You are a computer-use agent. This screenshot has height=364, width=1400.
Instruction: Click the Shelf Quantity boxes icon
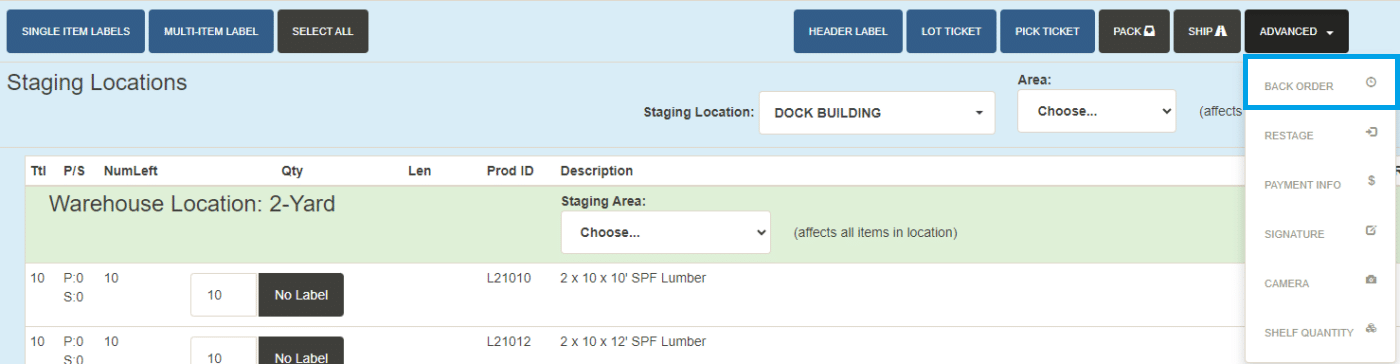point(1371,328)
